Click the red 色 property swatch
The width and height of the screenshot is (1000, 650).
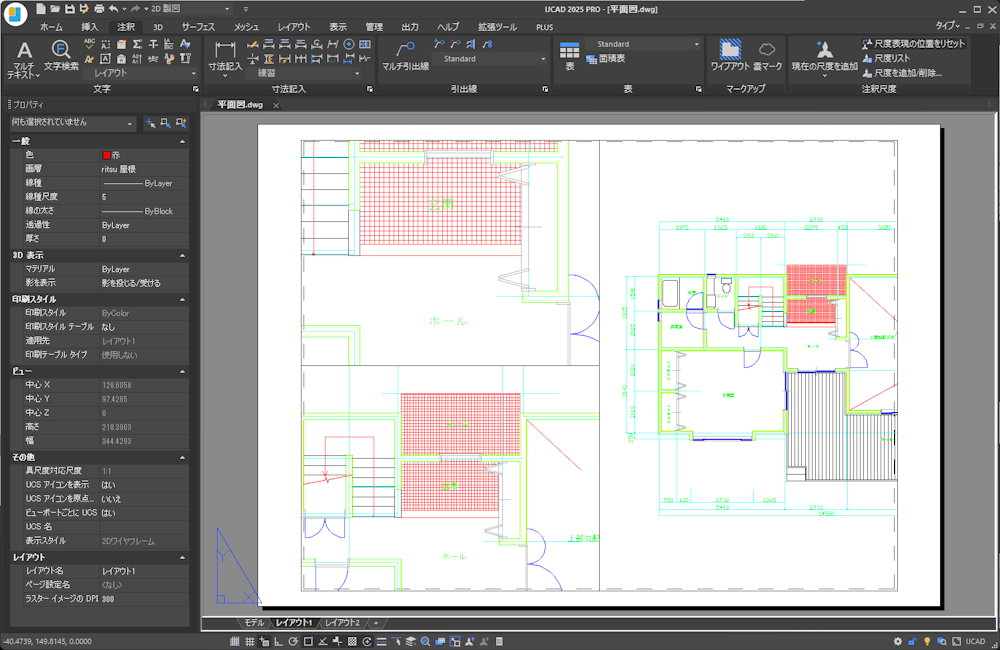coord(106,155)
